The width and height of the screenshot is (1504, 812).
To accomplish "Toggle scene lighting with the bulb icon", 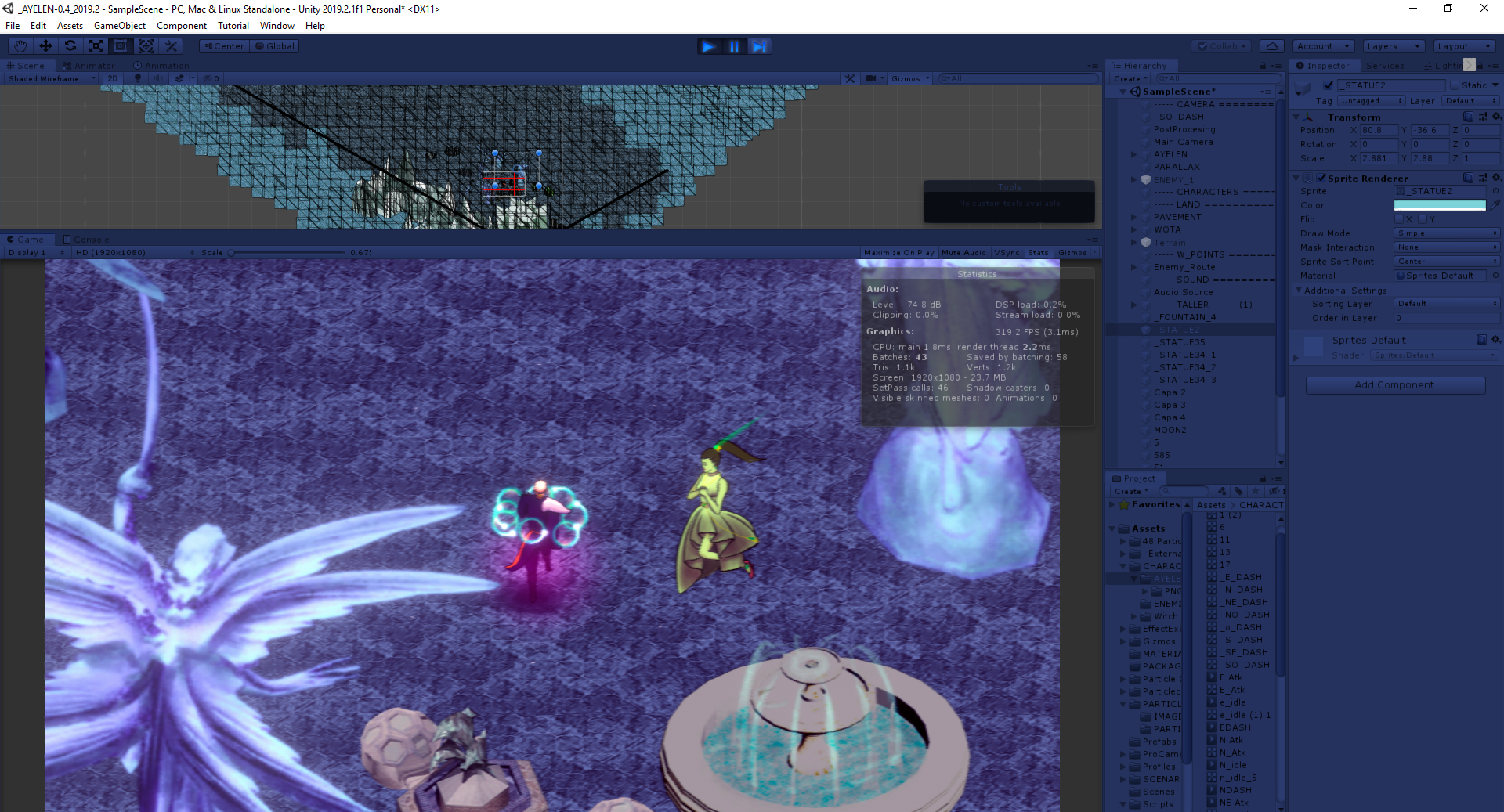I will (x=138, y=78).
